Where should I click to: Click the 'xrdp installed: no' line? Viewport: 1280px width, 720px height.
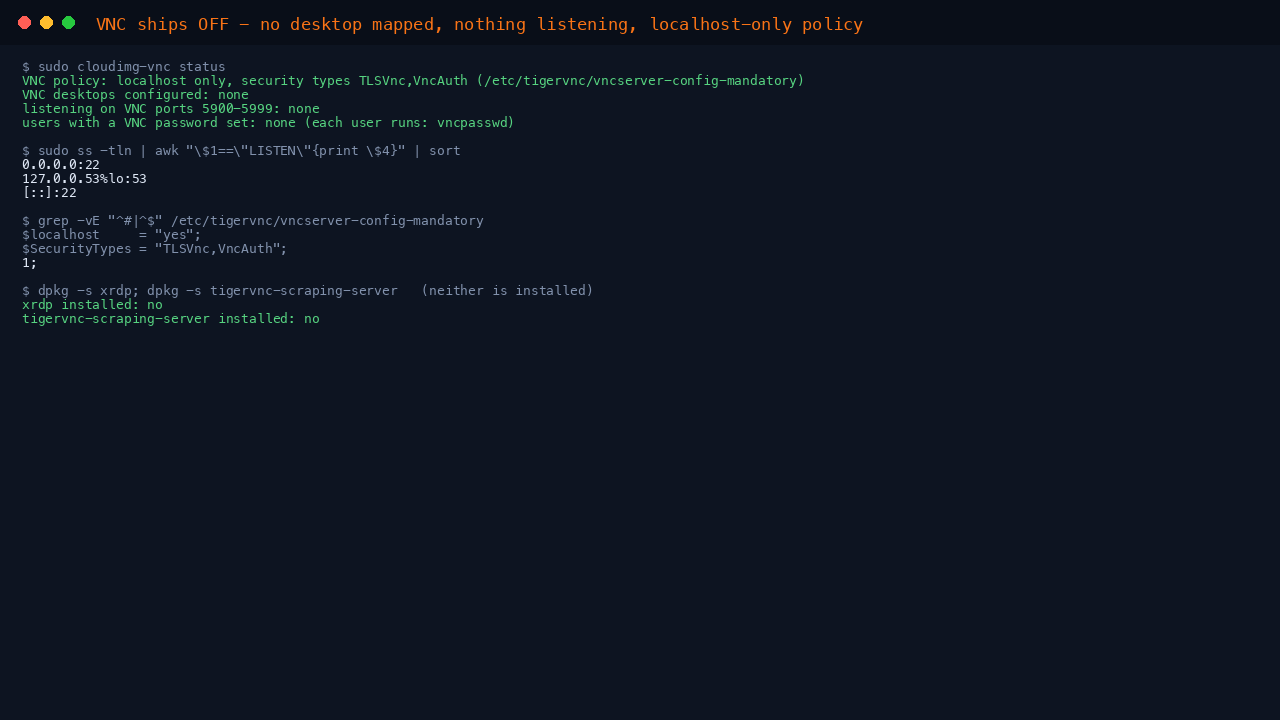click(92, 305)
